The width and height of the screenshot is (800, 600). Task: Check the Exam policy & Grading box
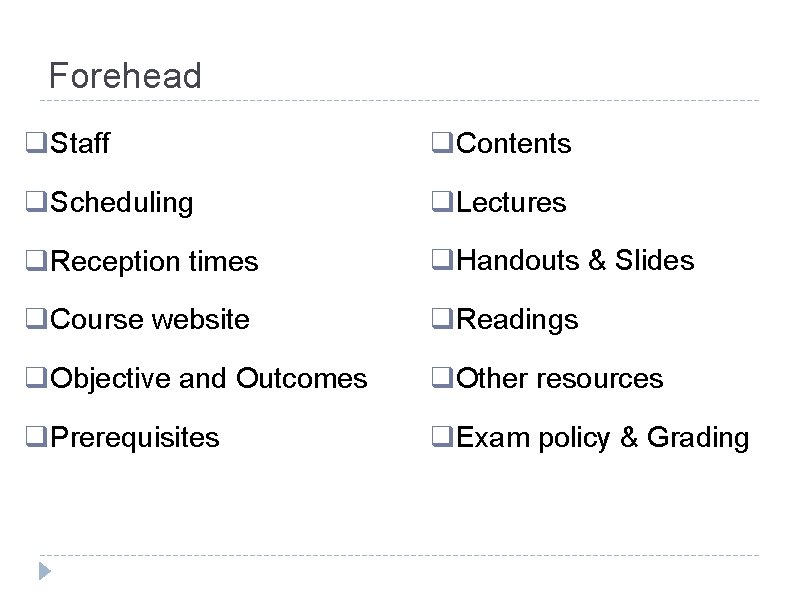[442, 437]
